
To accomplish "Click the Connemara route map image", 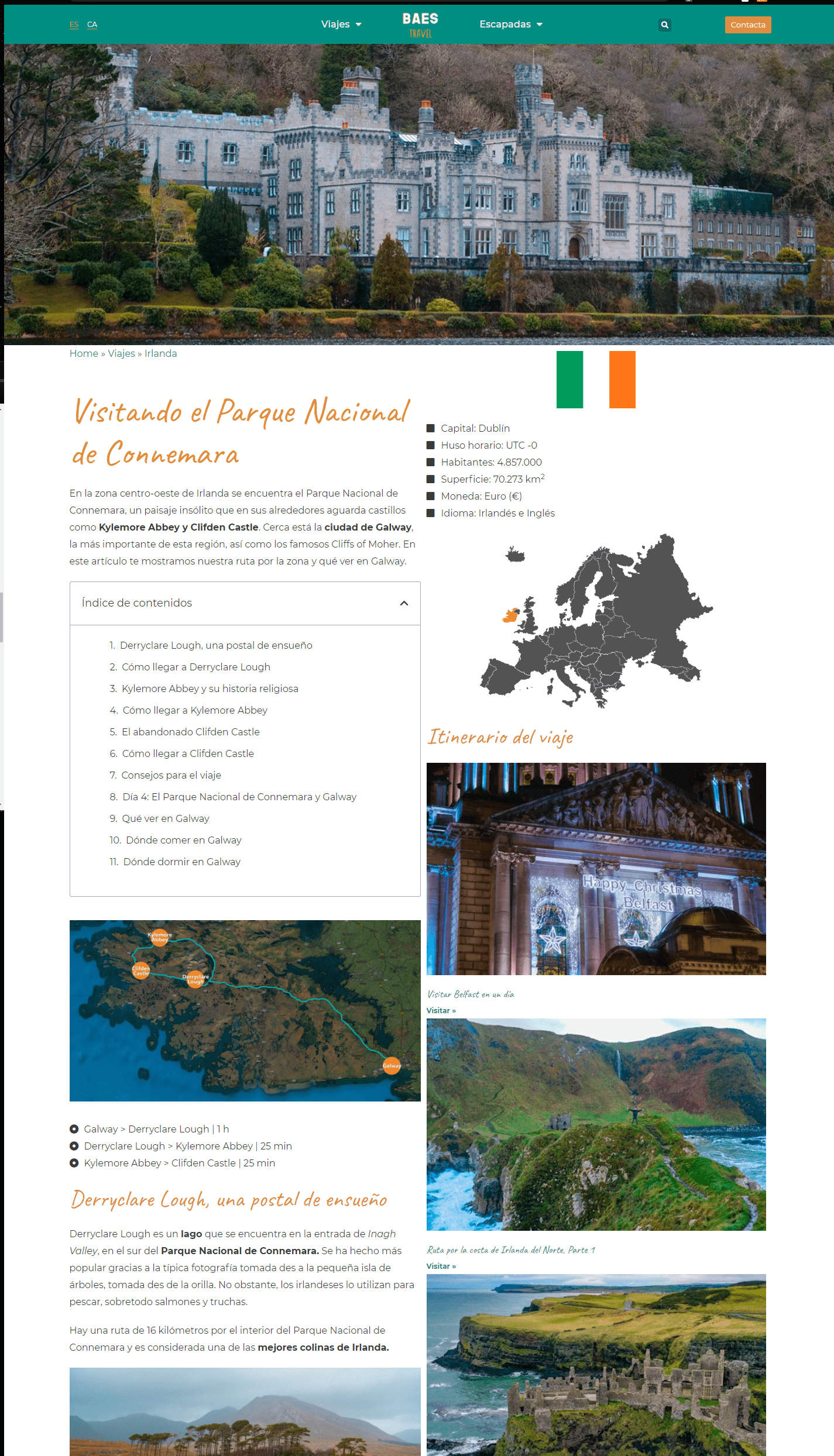I will coord(245,1011).
